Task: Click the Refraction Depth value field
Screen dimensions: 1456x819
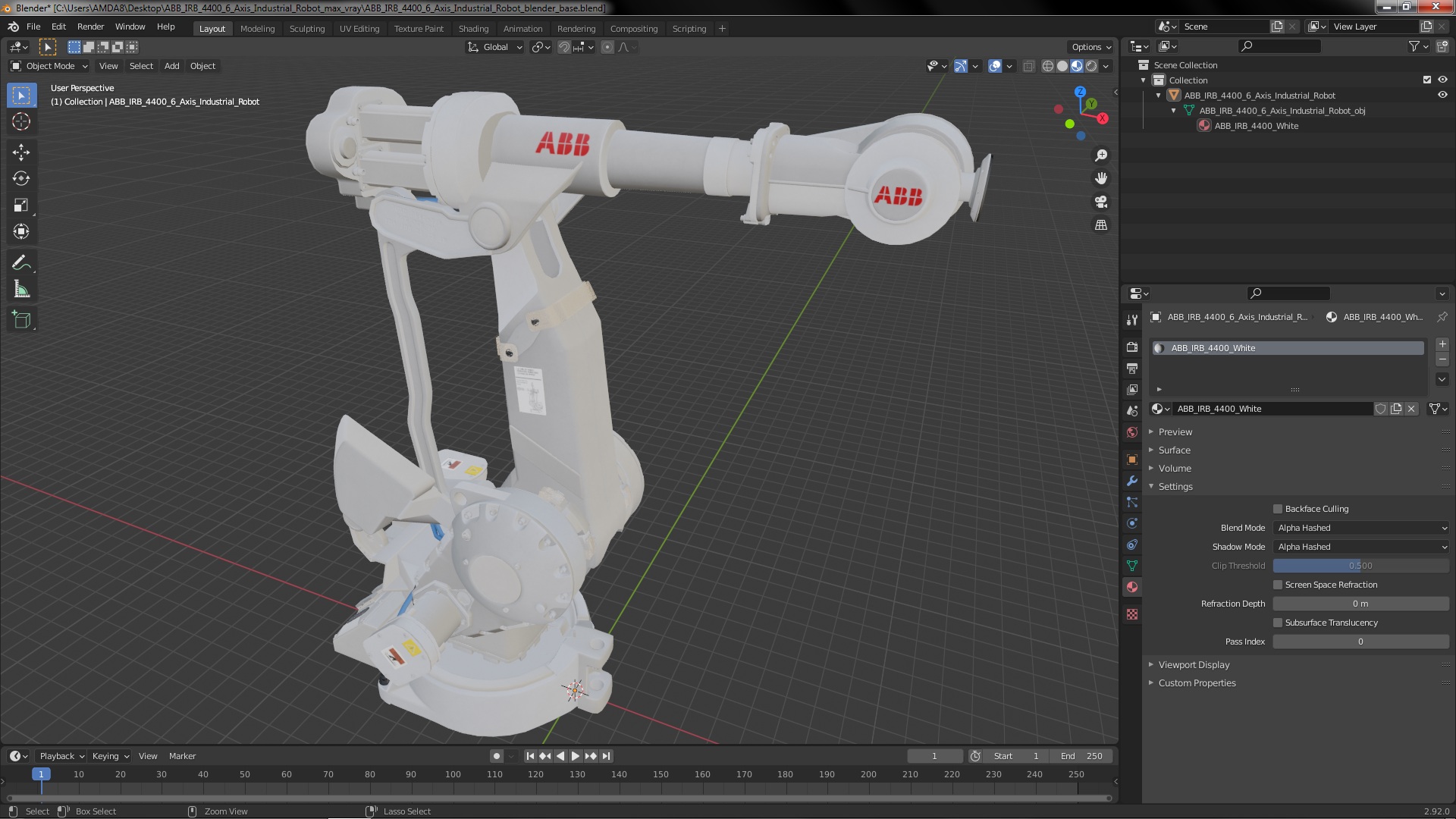Action: tap(1361, 604)
